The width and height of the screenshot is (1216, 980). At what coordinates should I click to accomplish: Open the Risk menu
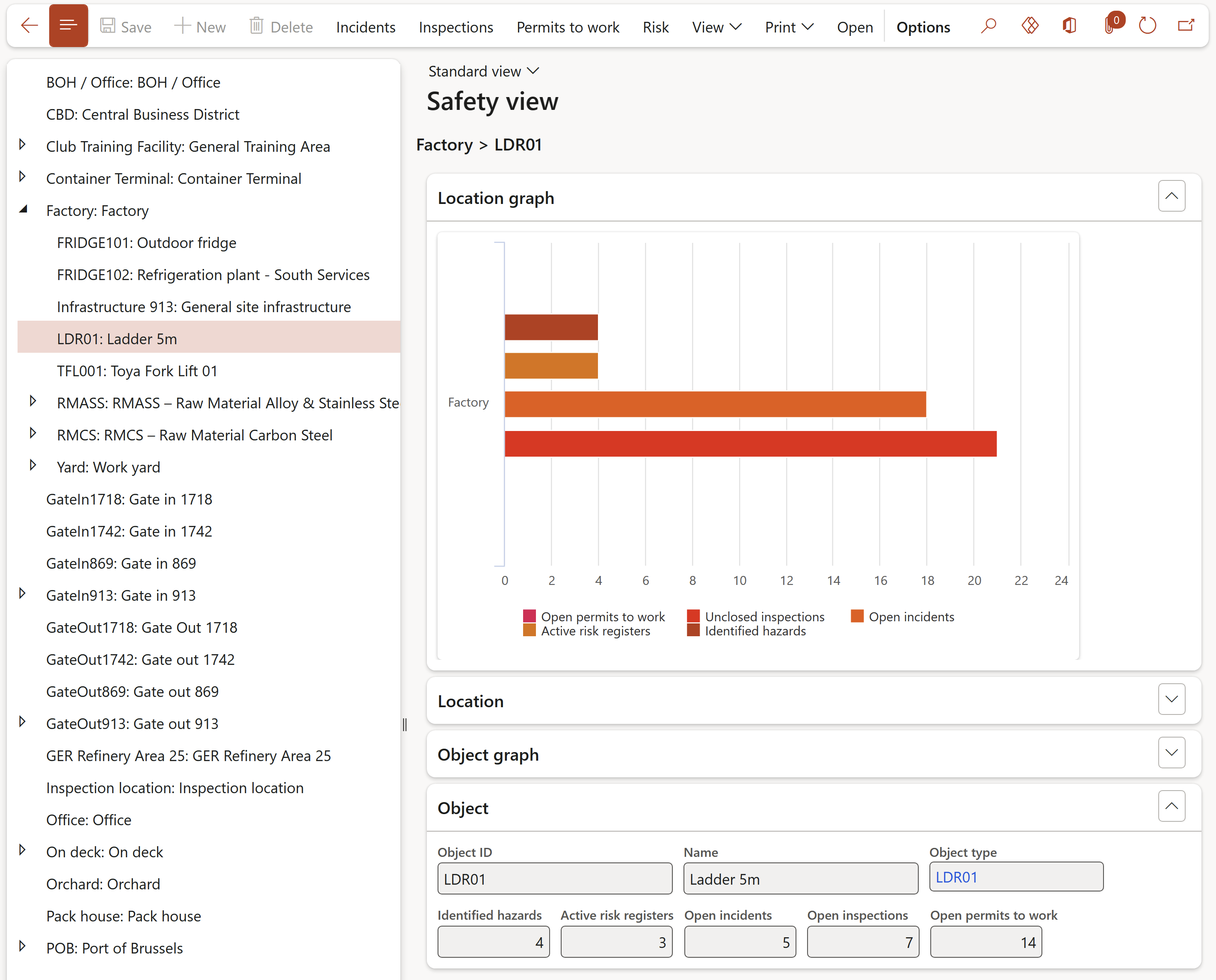655,27
